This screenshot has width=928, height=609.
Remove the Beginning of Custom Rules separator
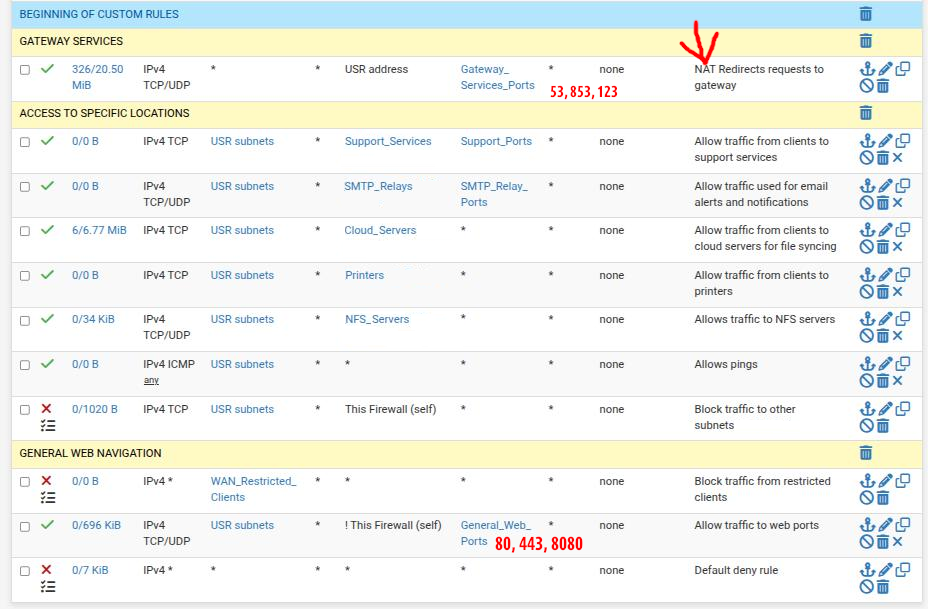[866, 14]
